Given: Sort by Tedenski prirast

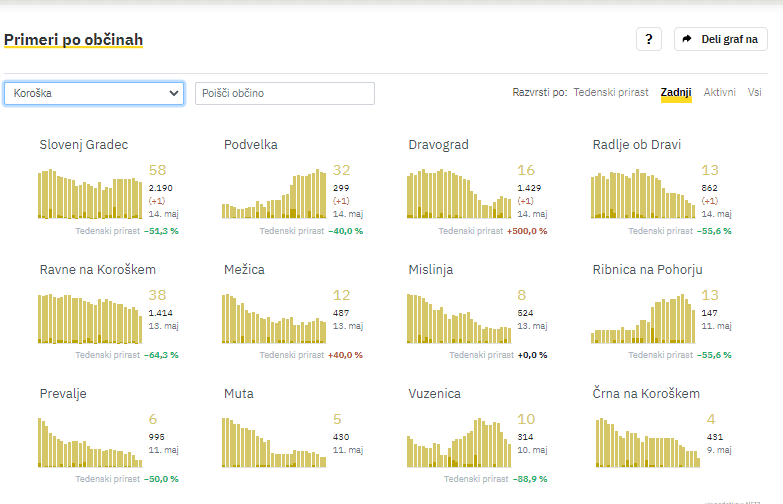Looking at the screenshot, I should (610, 92).
